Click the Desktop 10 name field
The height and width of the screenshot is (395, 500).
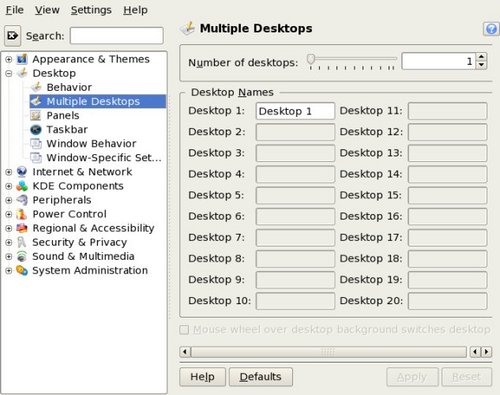295,301
